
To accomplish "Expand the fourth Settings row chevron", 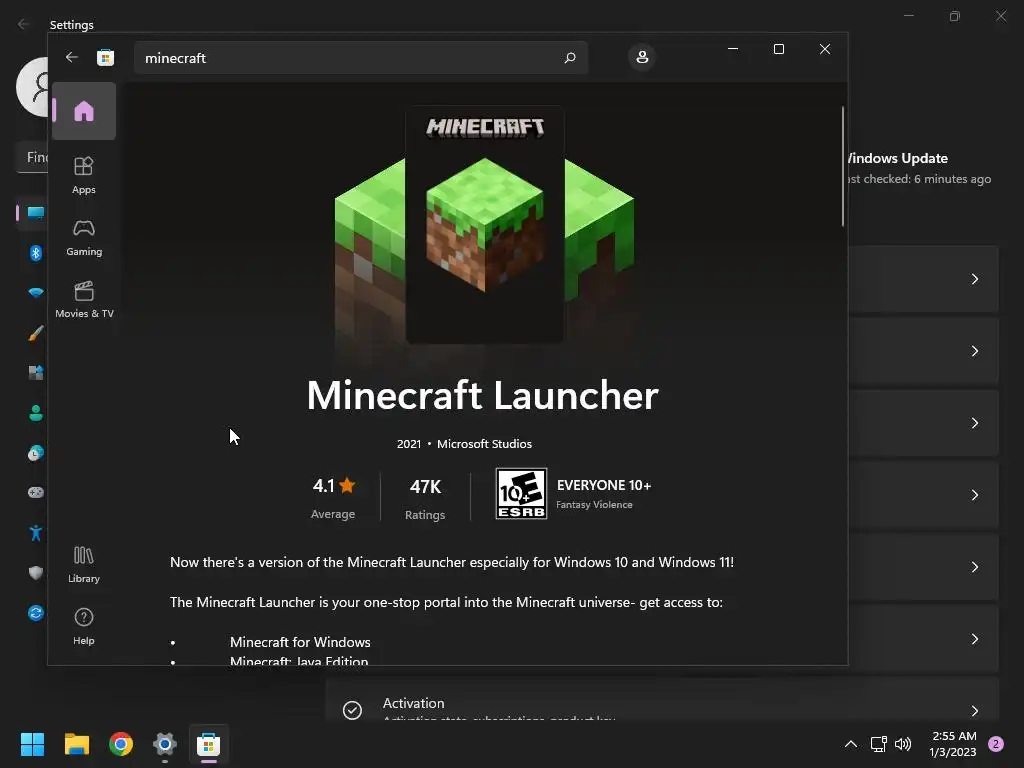I will (x=974, y=495).
